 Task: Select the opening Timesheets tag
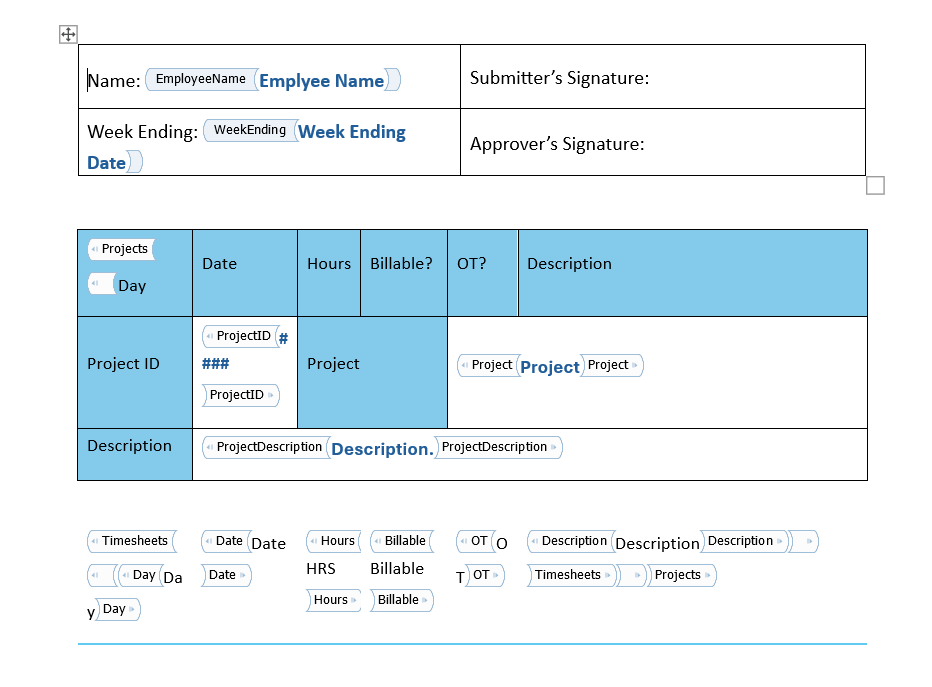(x=133, y=541)
